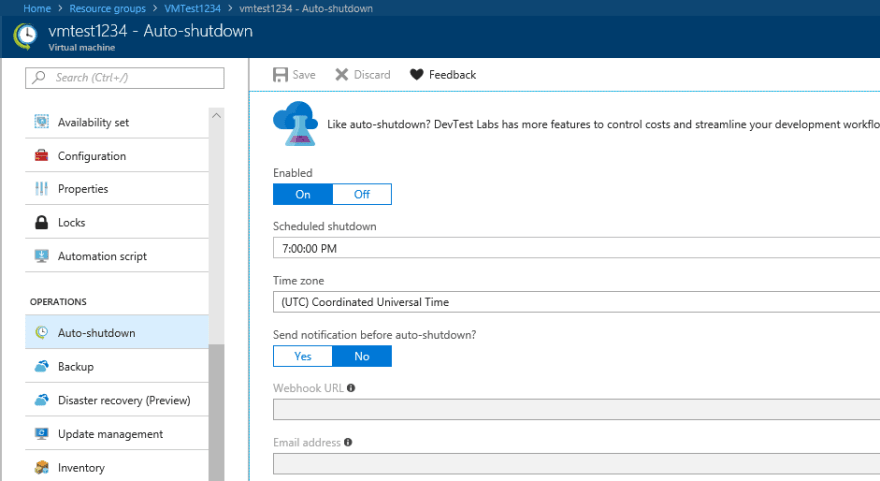Click the Save button label
This screenshot has height=481, width=880.
pos(304,75)
